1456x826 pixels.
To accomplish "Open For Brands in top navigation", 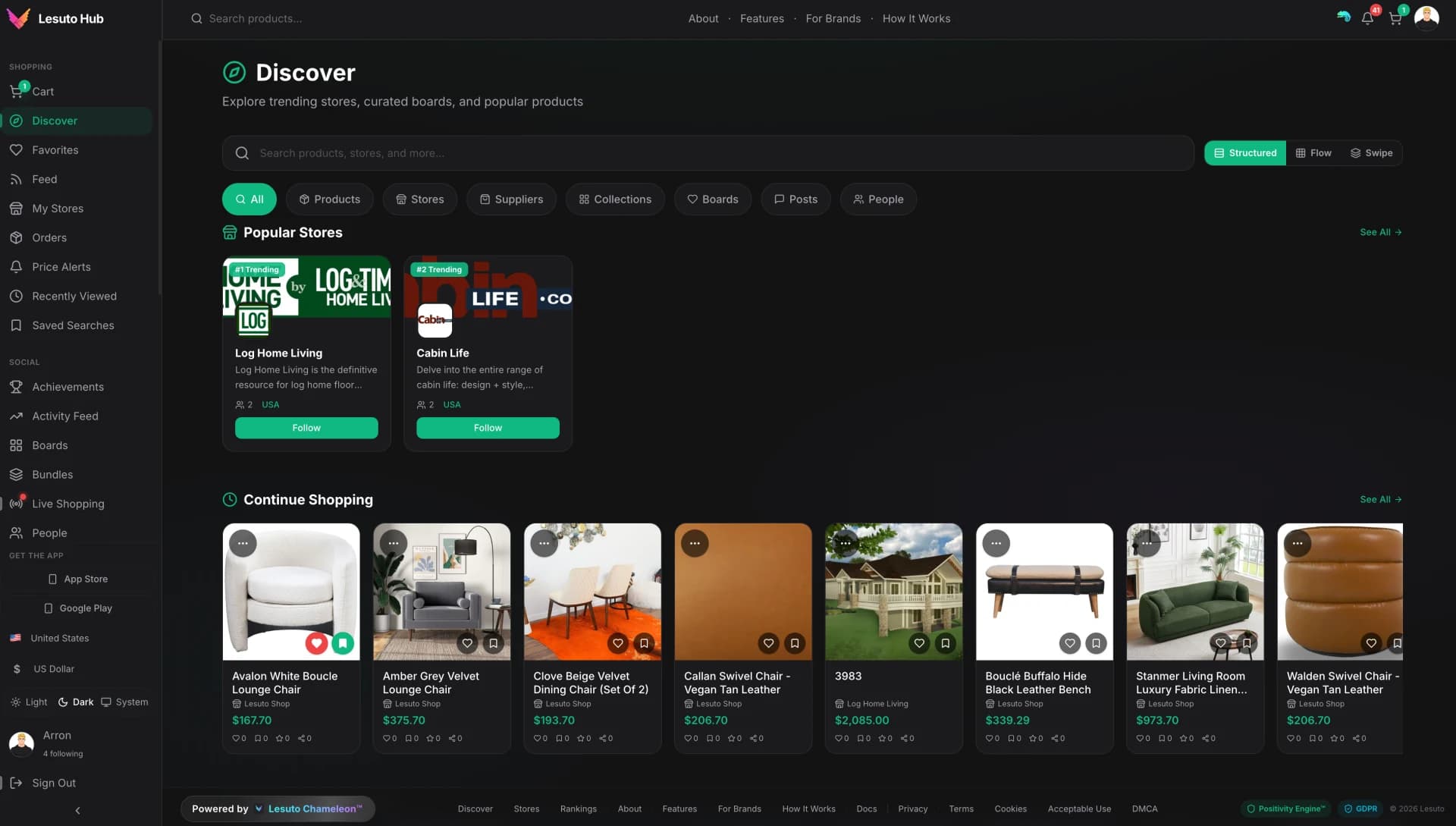I will click(833, 18).
